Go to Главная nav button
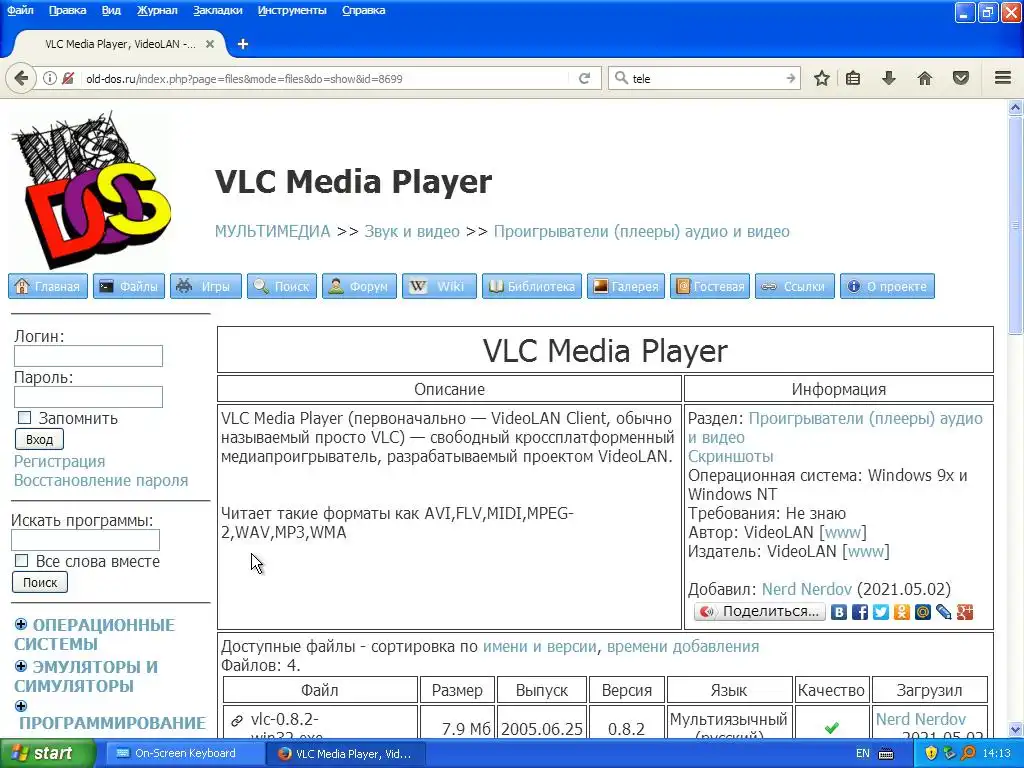The width and height of the screenshot is (1024, 768). tap(48, 286)
